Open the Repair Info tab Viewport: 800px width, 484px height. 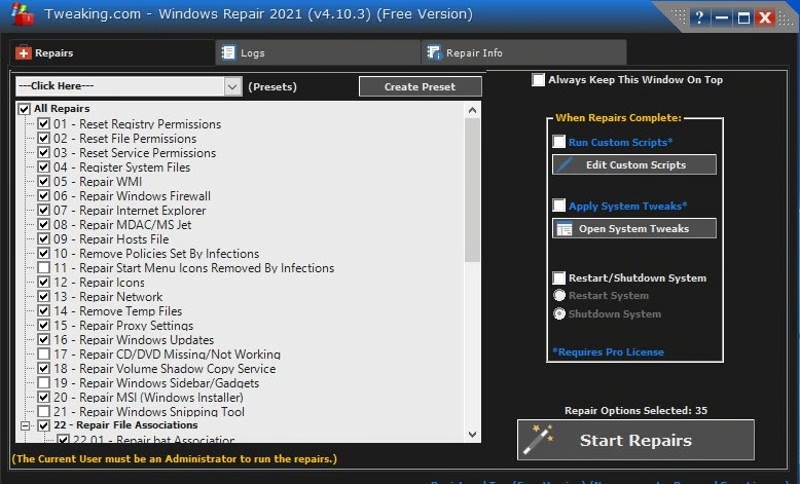click(524, 53)
